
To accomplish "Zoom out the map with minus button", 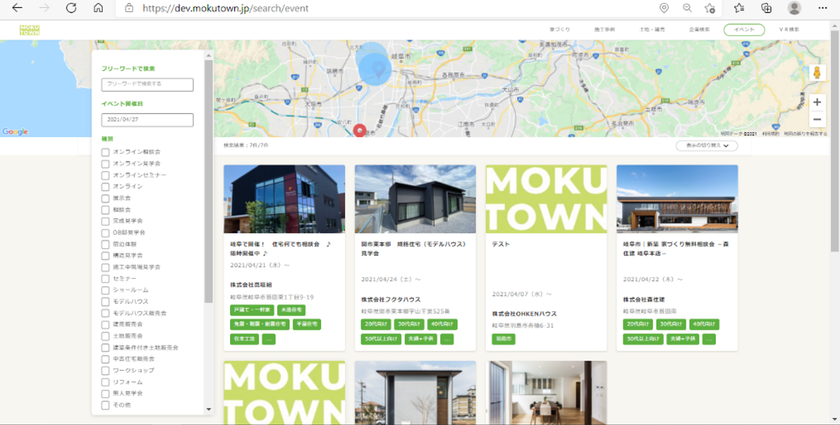I will click(x=816, y=119).
